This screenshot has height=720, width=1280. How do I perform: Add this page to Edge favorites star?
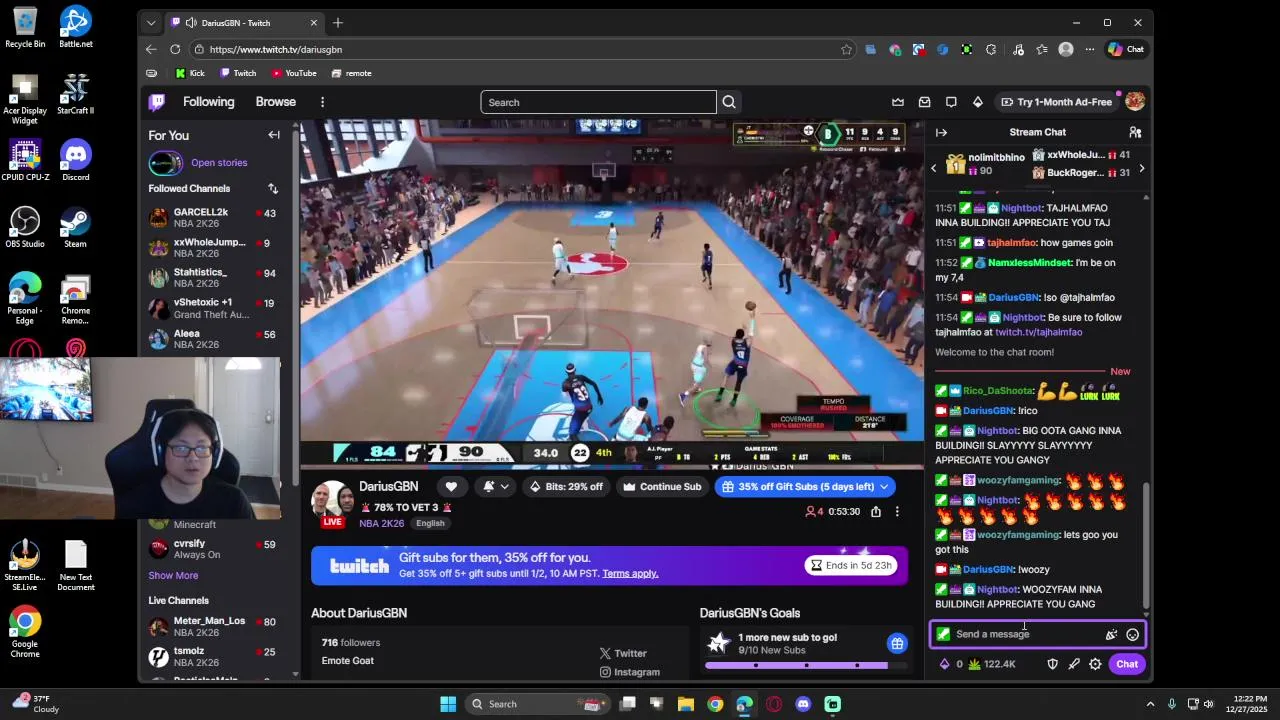pos(846,49)
